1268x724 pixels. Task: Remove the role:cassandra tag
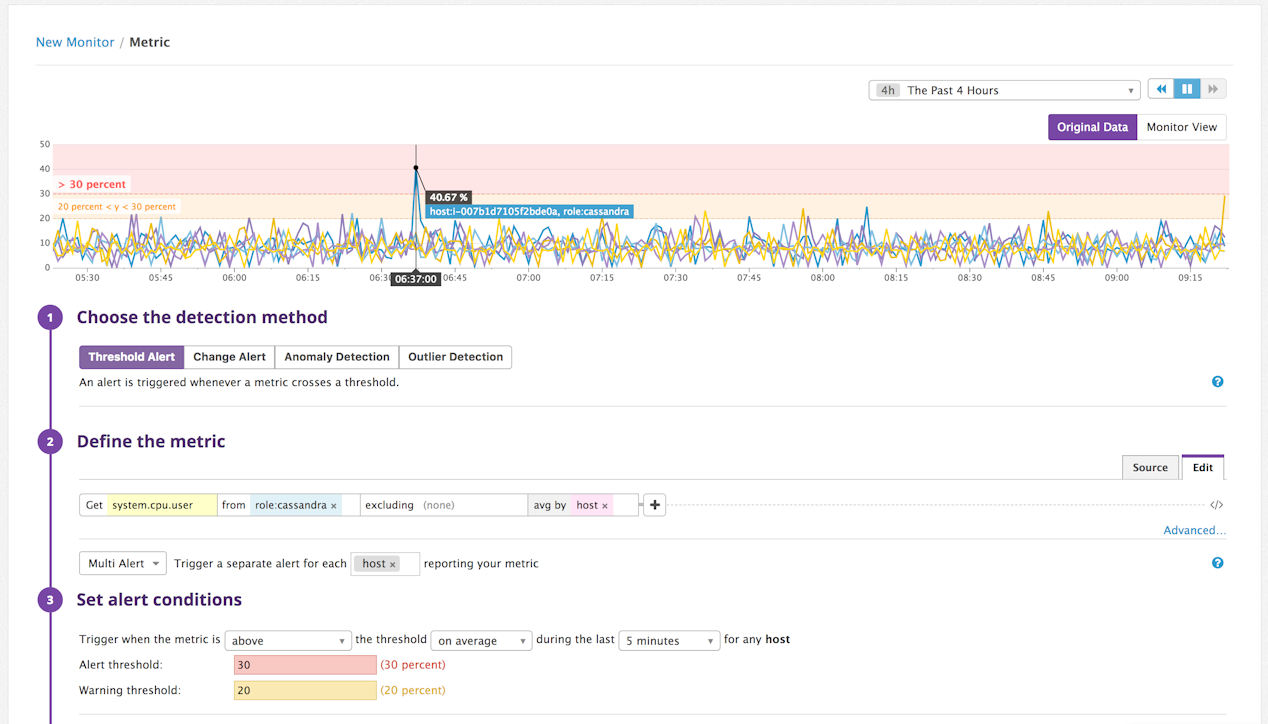[334, 506]
